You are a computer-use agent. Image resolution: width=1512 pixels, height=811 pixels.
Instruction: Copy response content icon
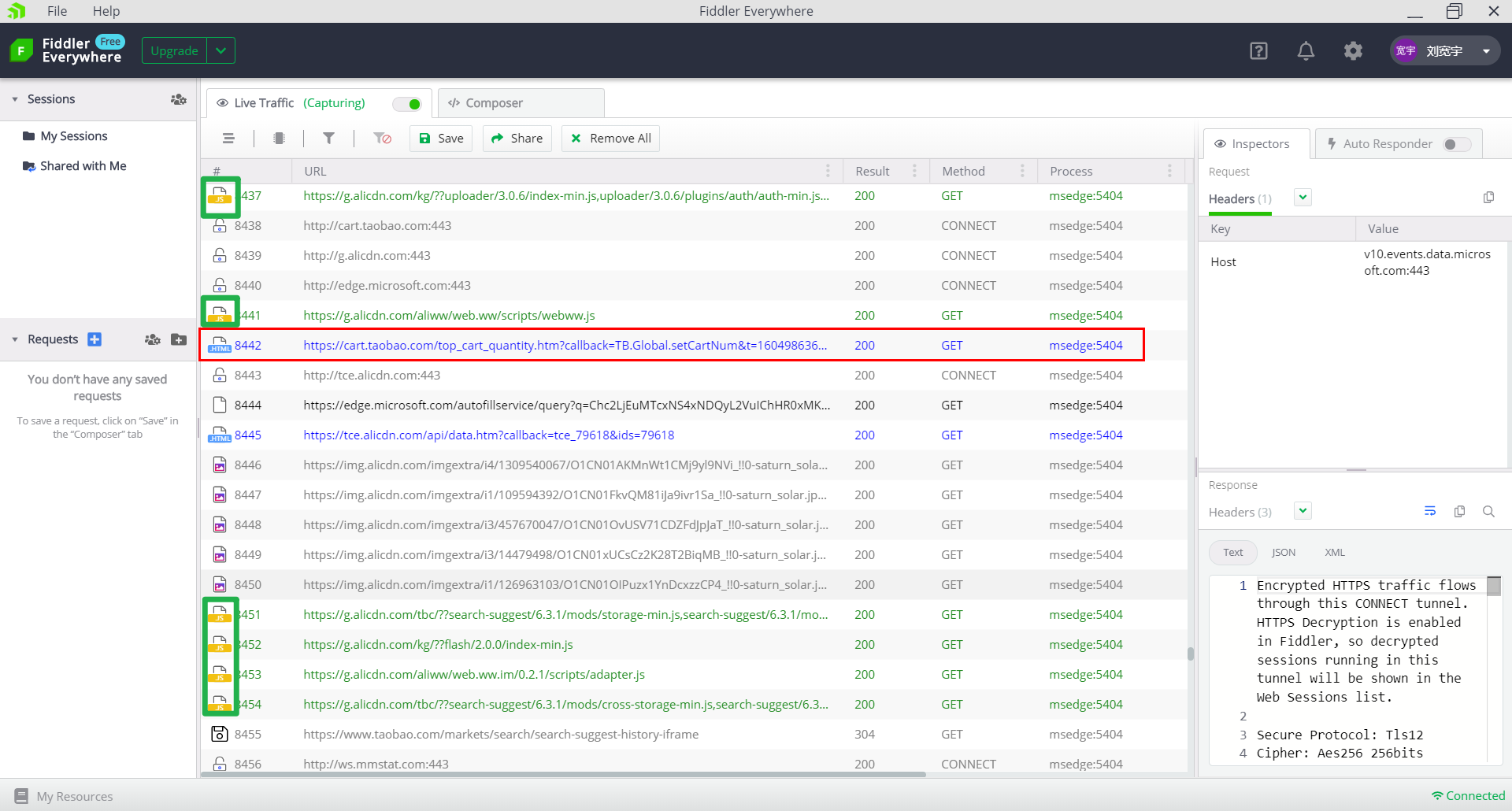coord(1459,511)
